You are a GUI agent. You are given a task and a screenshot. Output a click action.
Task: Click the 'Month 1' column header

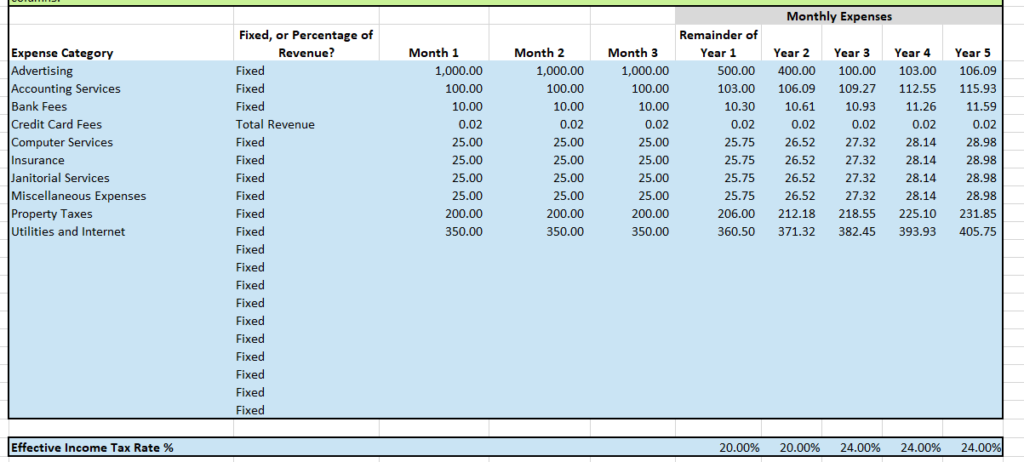(x=434, y=53)
